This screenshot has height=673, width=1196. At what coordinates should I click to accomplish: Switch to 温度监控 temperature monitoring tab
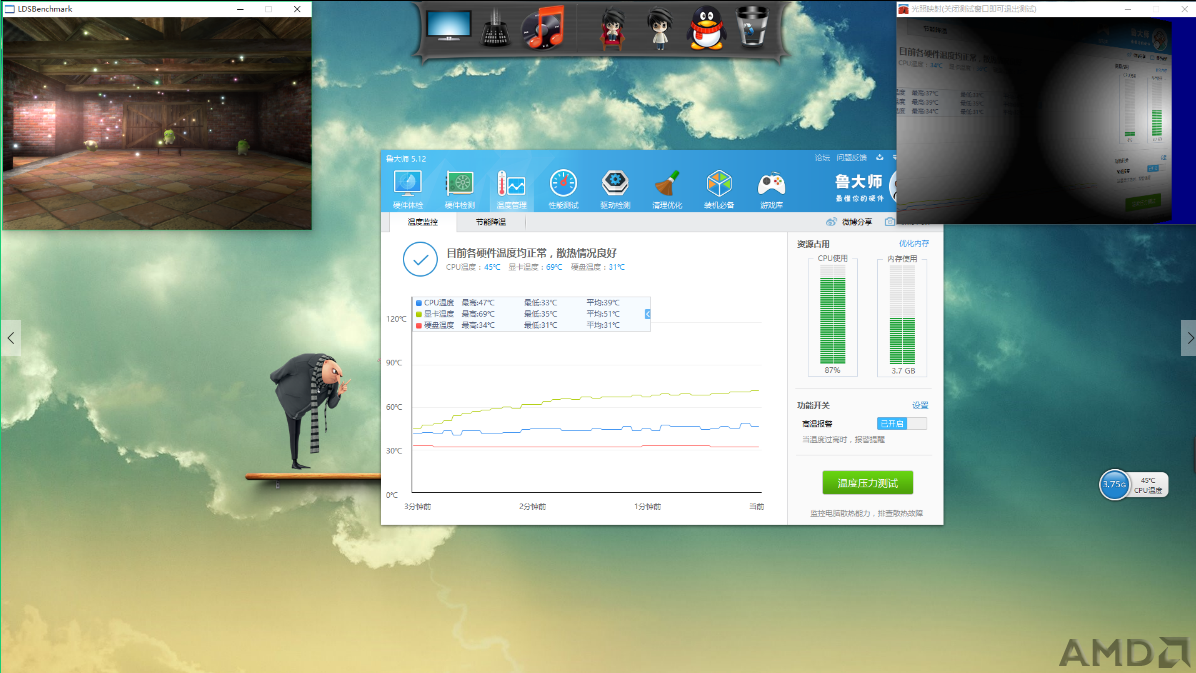coord(423,222)
